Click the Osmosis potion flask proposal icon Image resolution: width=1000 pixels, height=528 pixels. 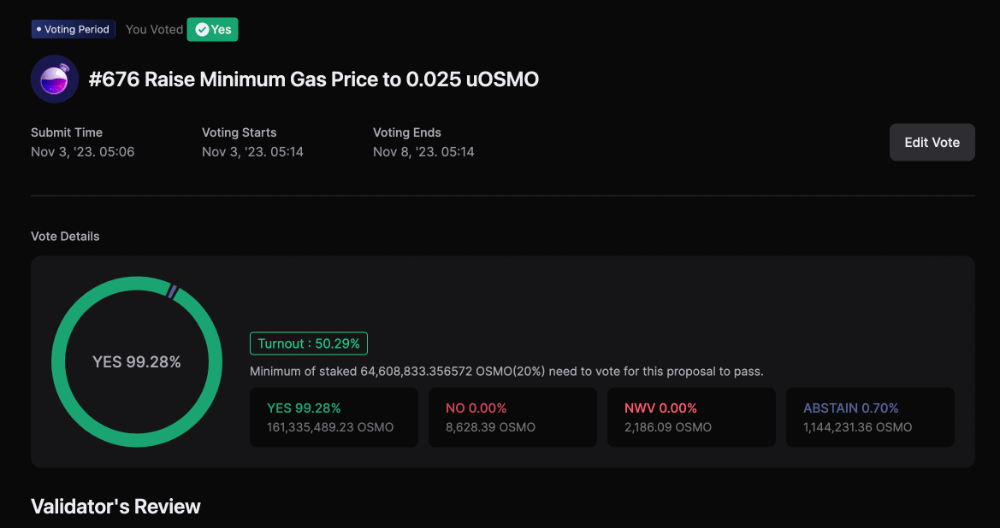click(55, 79)
